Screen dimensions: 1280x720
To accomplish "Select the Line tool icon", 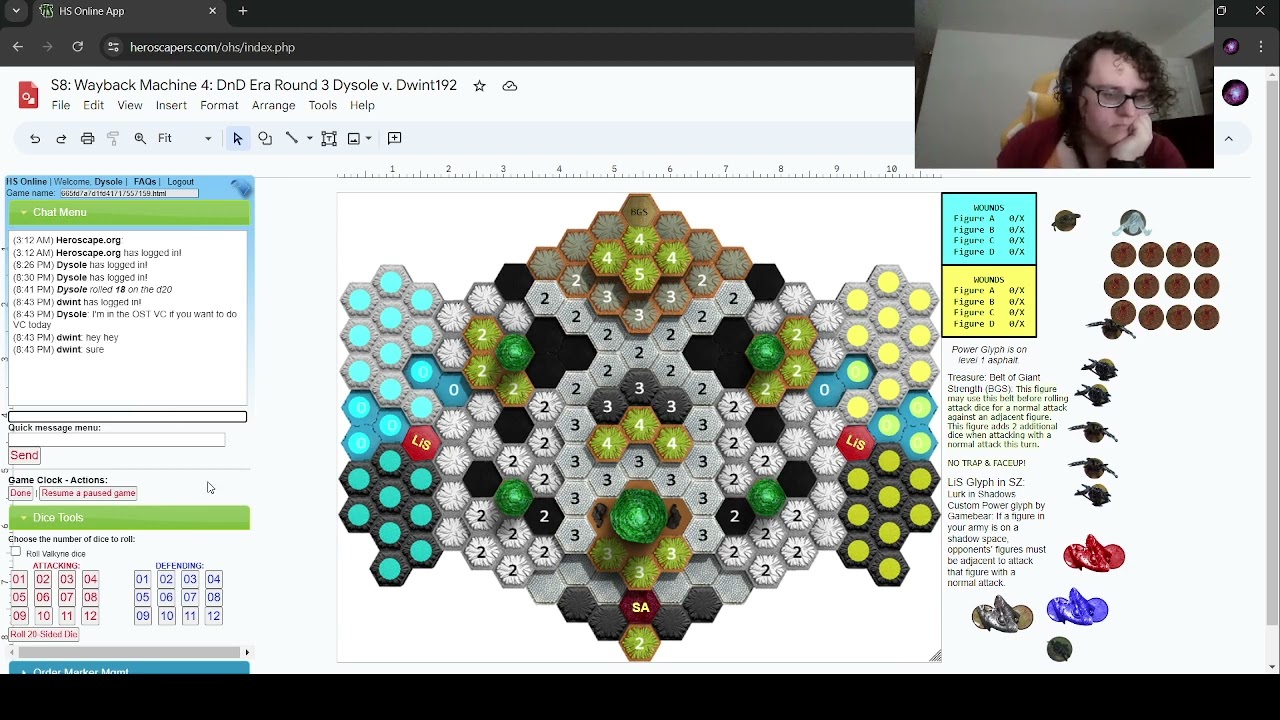I will (x=291, y=138).
